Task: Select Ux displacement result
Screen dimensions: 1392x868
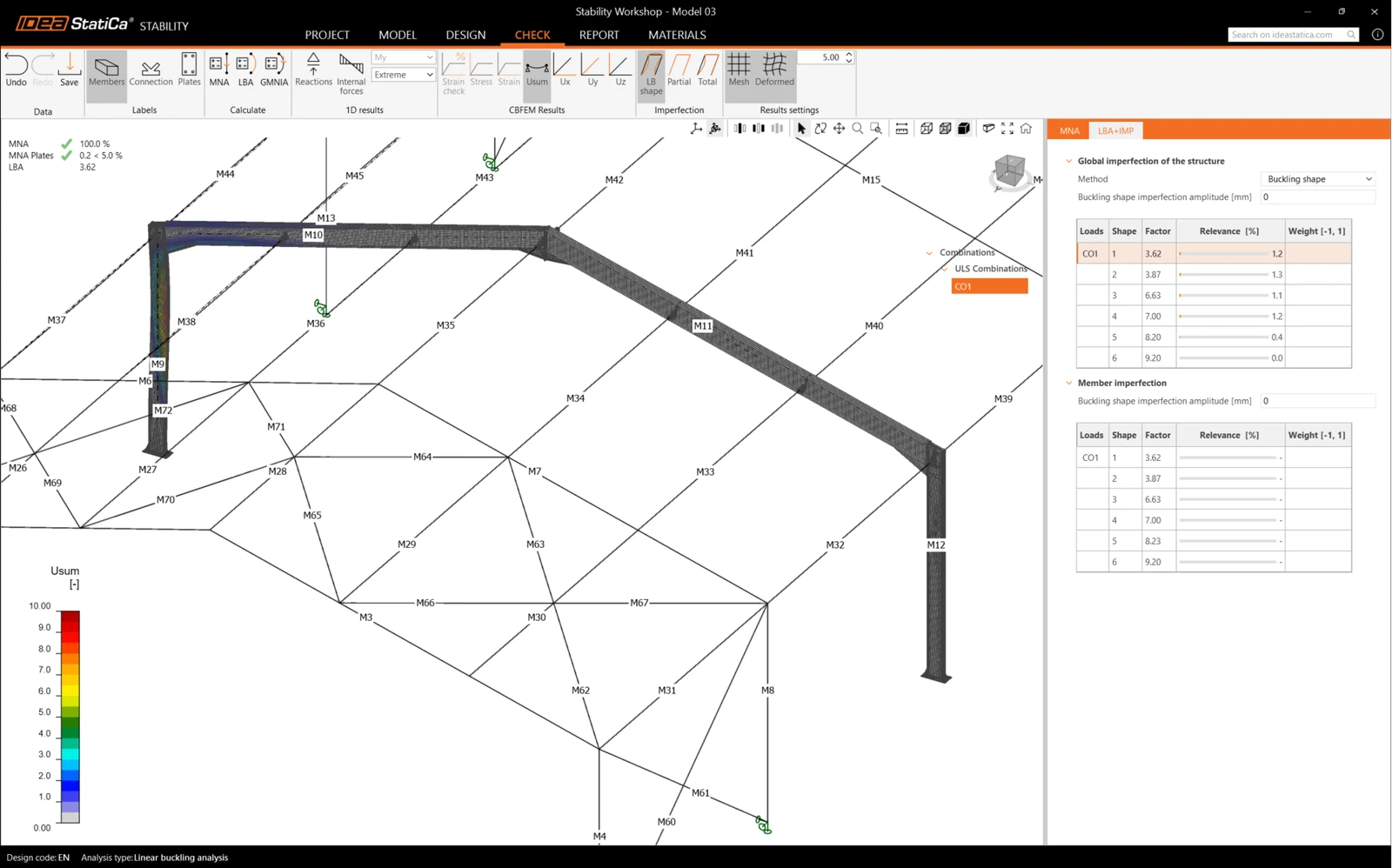Action: [565, 70]
